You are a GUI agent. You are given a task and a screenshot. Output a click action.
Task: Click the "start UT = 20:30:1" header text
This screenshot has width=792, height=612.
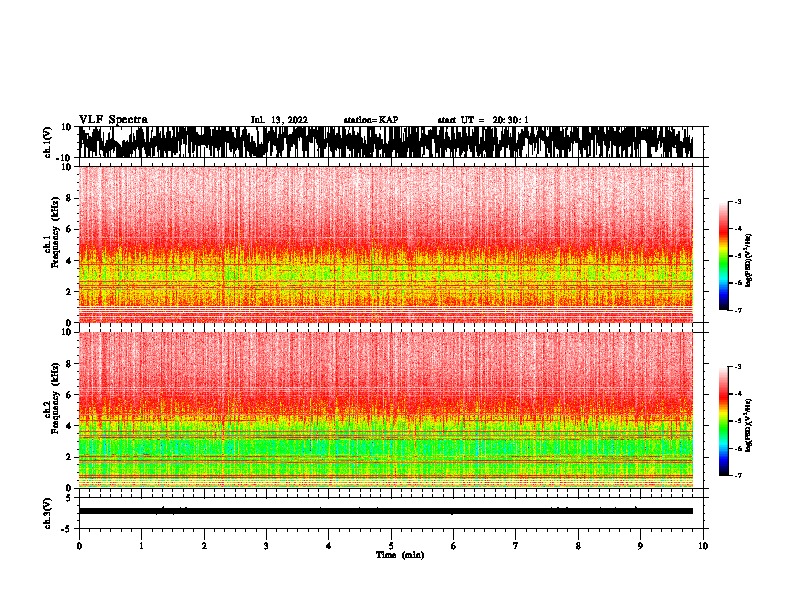point(483,120)
